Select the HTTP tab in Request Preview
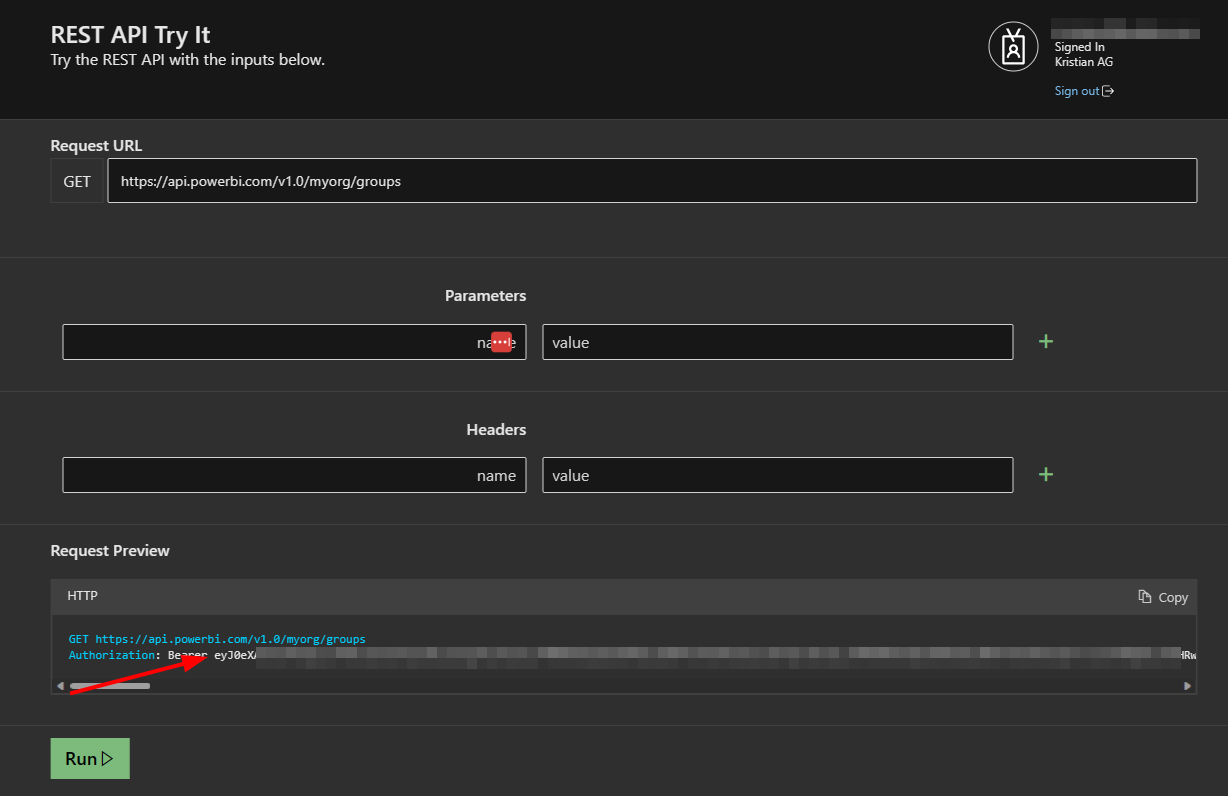Image resolution: width=1228 pixels, height=796 pixels. pos(82,596)
